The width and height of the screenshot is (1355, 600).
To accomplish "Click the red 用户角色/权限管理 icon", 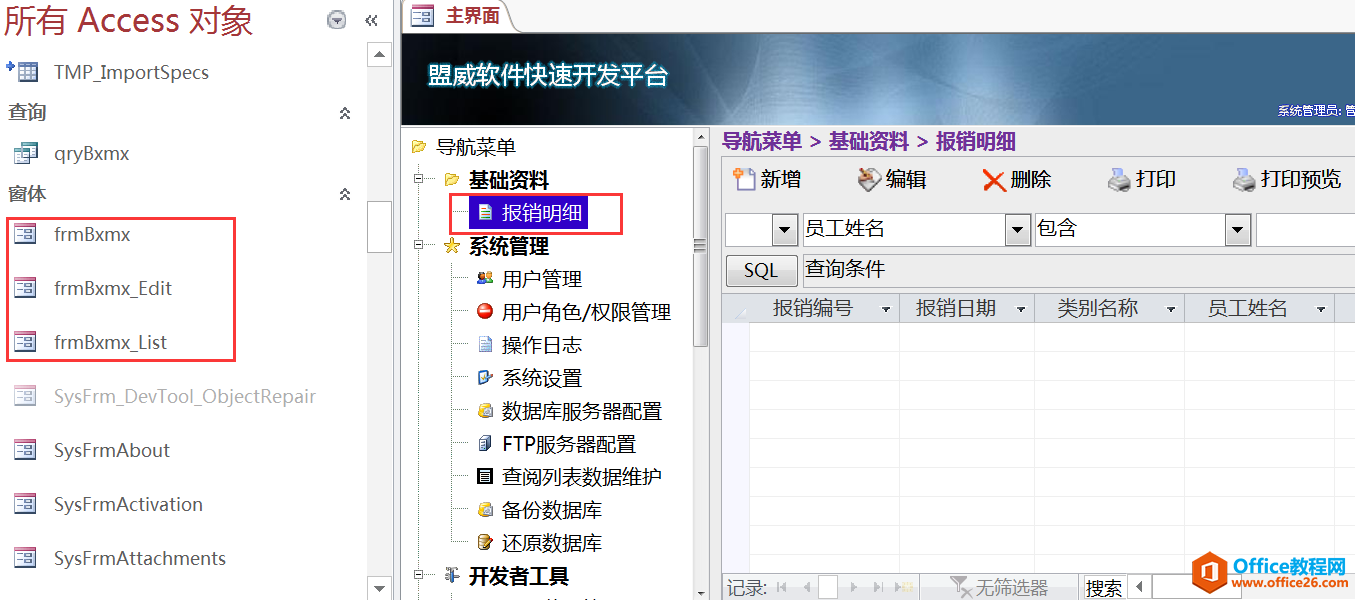I will point(485,311).
